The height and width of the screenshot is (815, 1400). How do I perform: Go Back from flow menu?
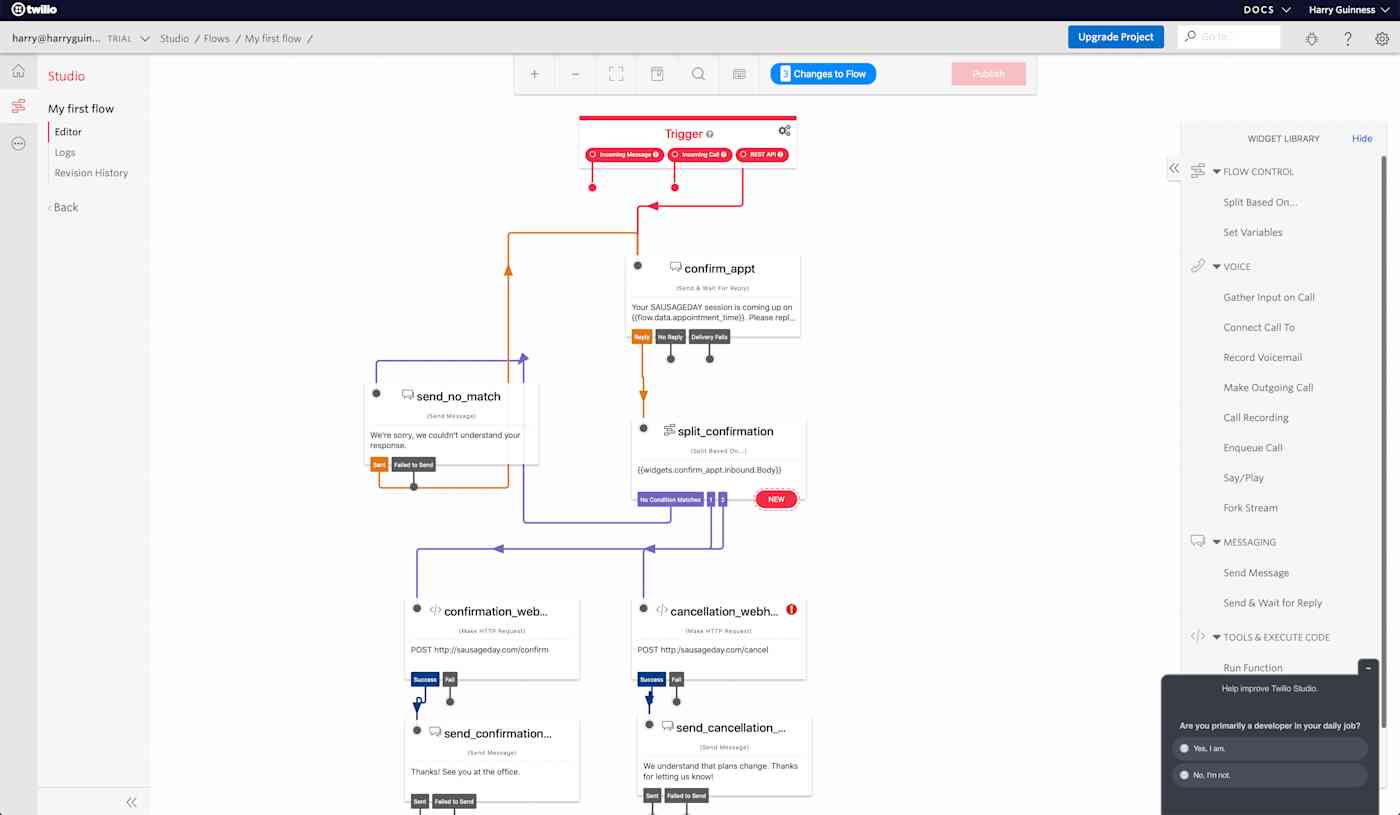pyautogui.click(x=63, y=208)
